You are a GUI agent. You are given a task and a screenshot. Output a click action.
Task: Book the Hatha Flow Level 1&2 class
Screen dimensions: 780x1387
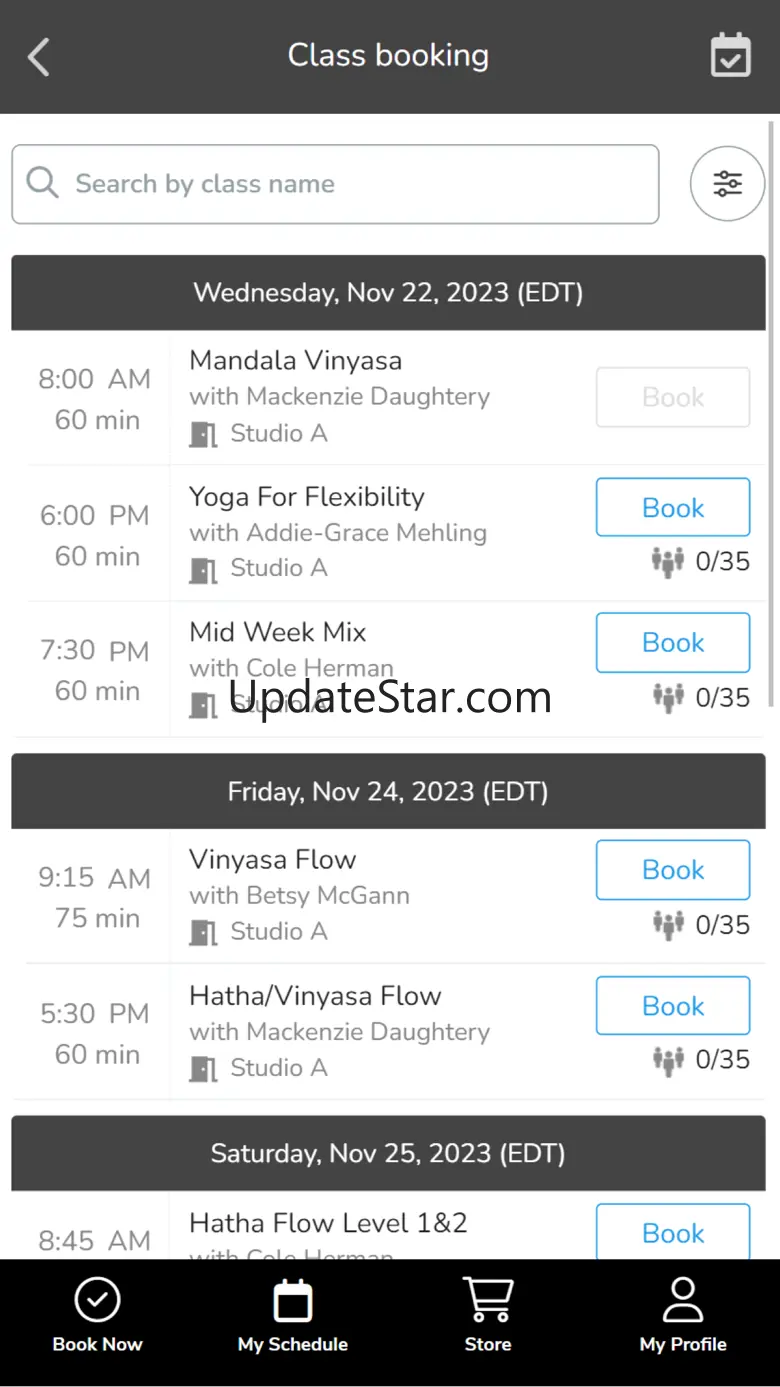[673, 1232]
